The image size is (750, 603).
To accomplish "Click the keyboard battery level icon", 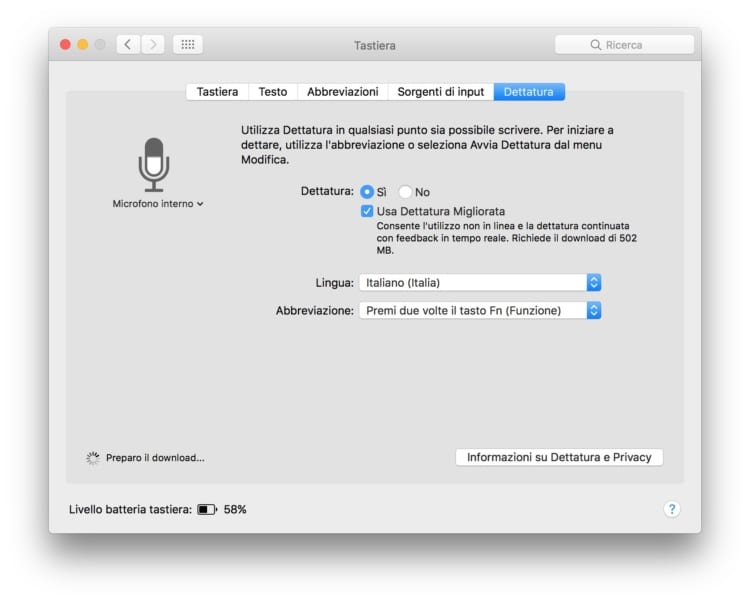I will [x=206, y=509].
